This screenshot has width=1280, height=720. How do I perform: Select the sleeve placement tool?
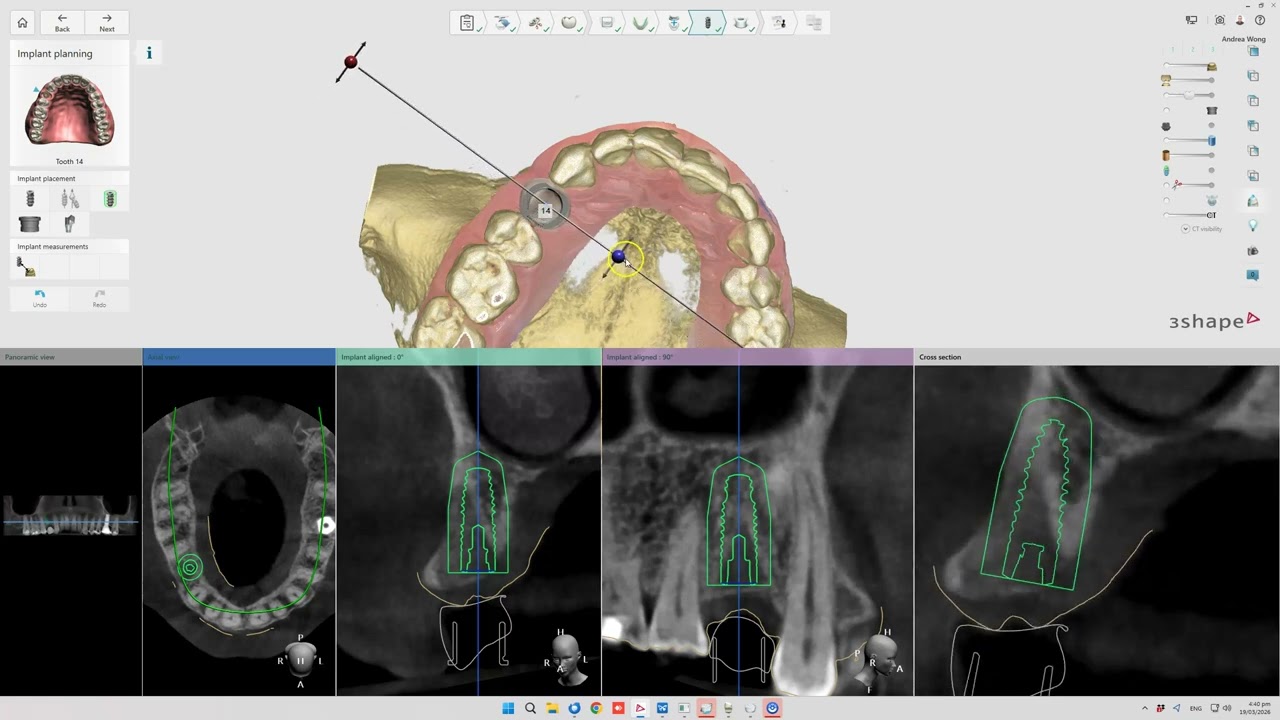pyautogui.click(x=30, y=224)
